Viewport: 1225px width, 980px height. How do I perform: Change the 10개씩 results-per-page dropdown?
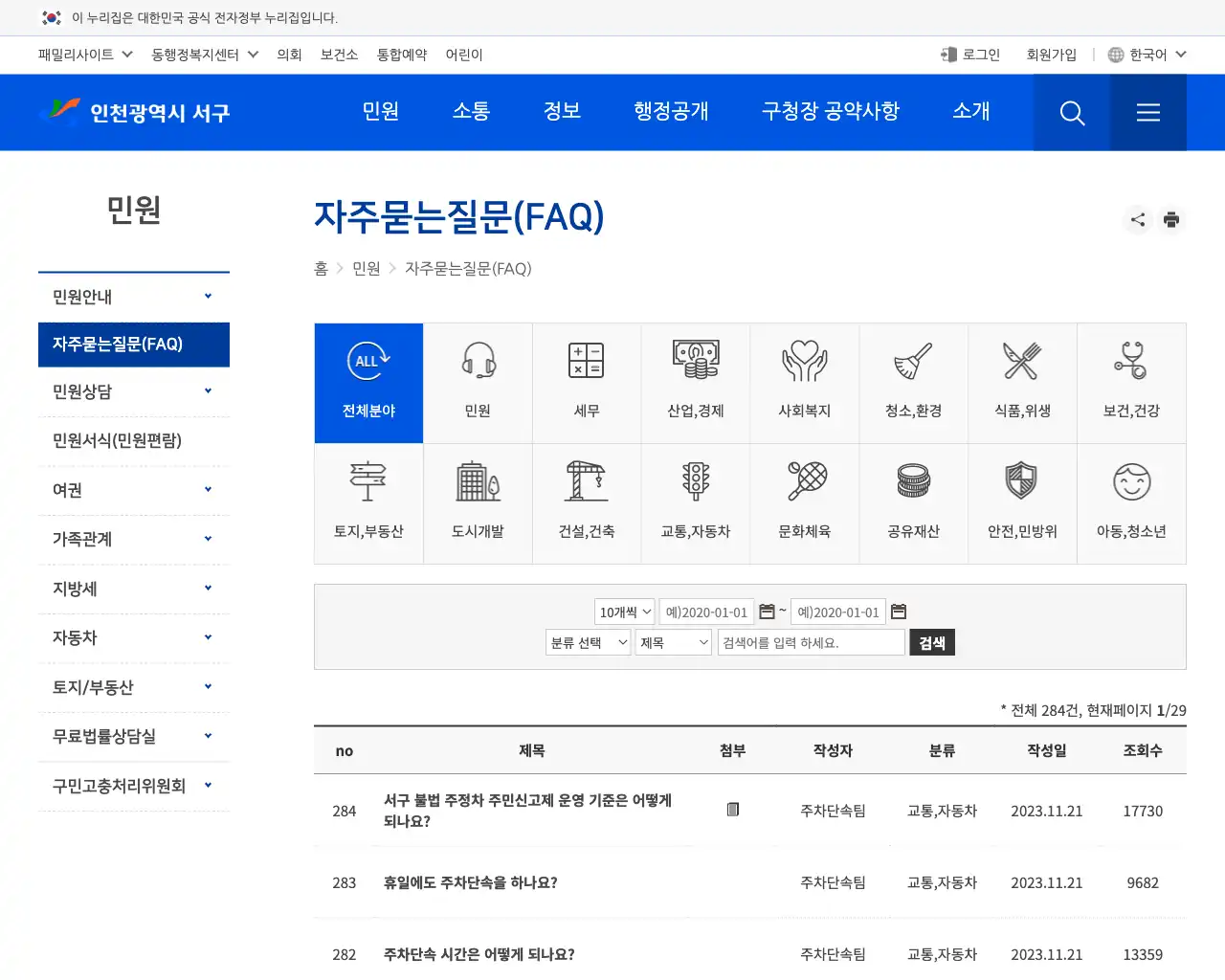tap(623, 612)
